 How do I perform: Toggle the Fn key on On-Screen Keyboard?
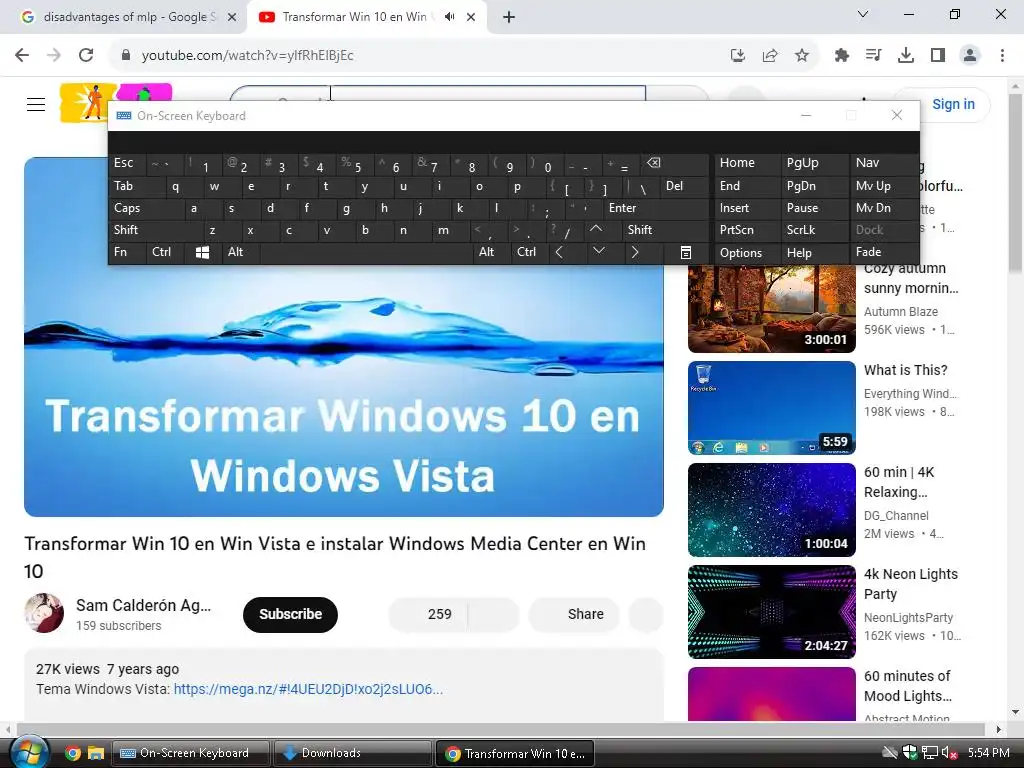click(127, 252)
